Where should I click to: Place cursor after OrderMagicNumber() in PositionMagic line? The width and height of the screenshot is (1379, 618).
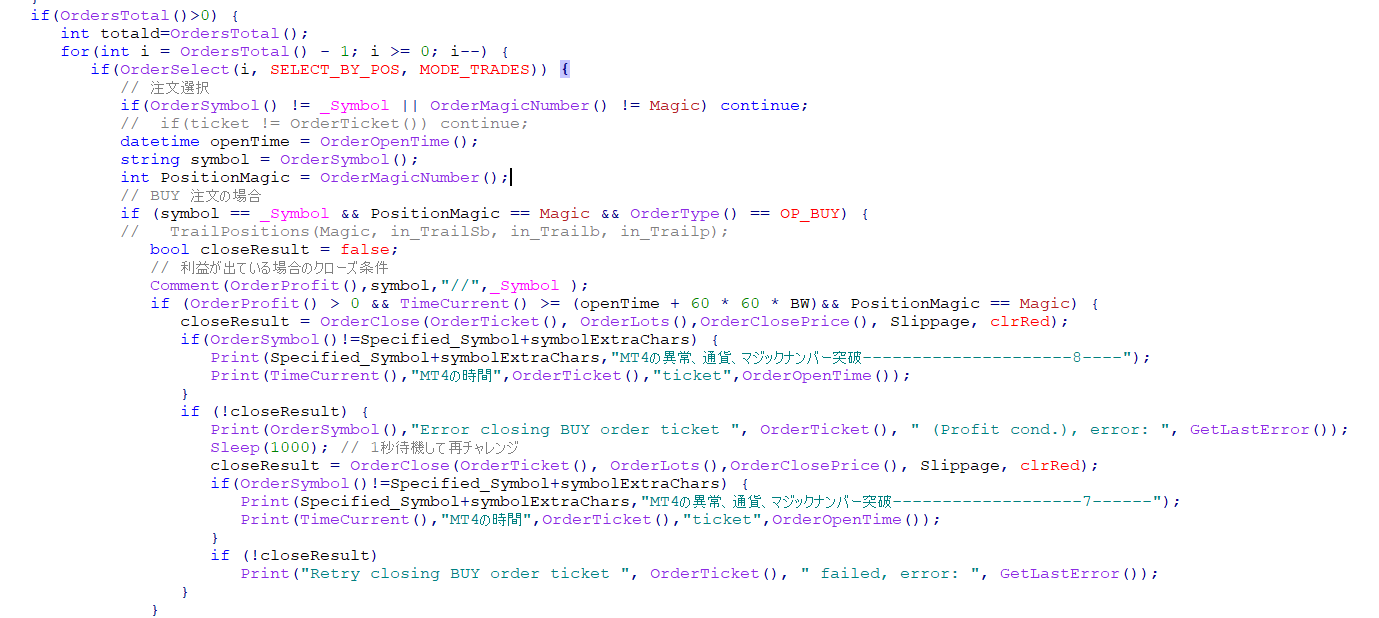point(510,177)
